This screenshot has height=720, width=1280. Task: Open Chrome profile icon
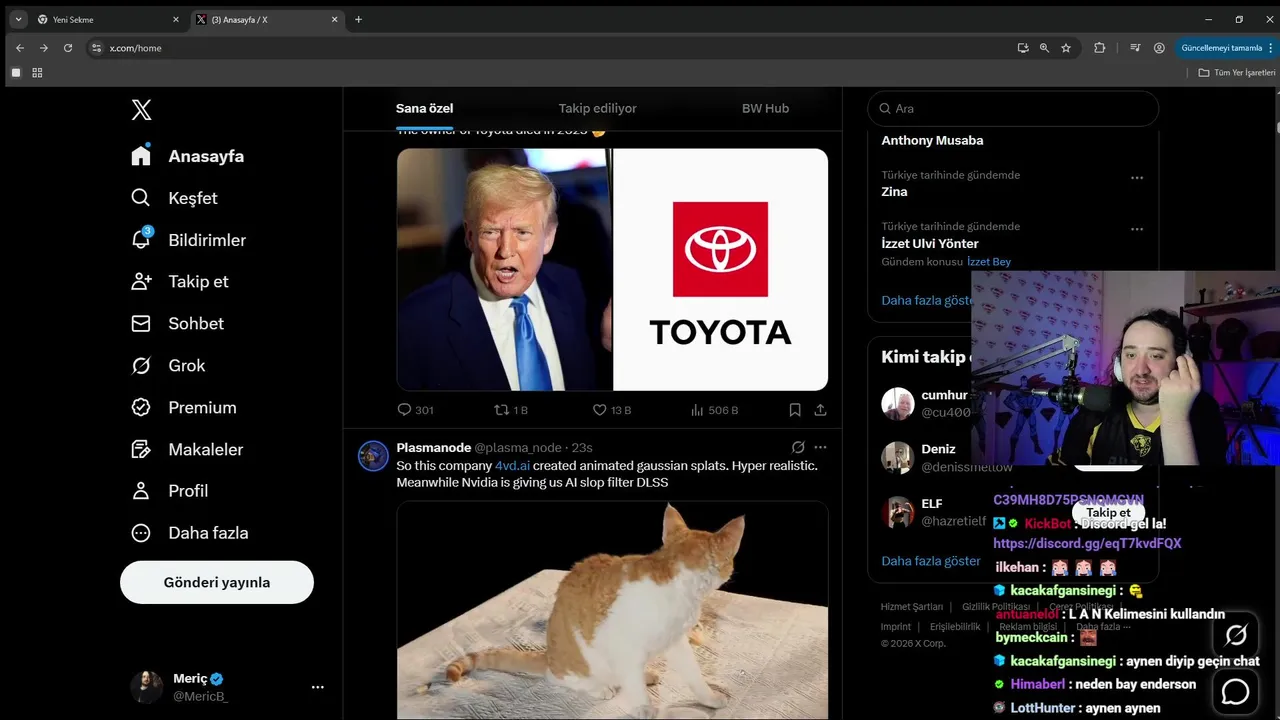pyautogui.click(x=1159, y=48)
